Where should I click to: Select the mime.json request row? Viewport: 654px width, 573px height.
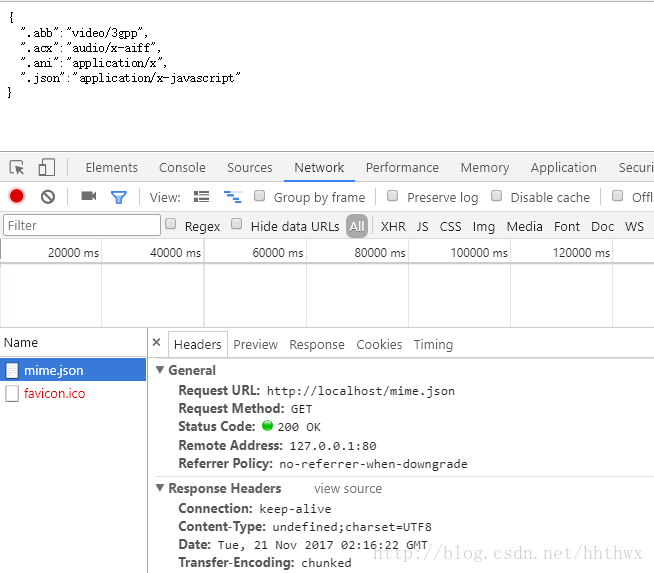[73, 370]
